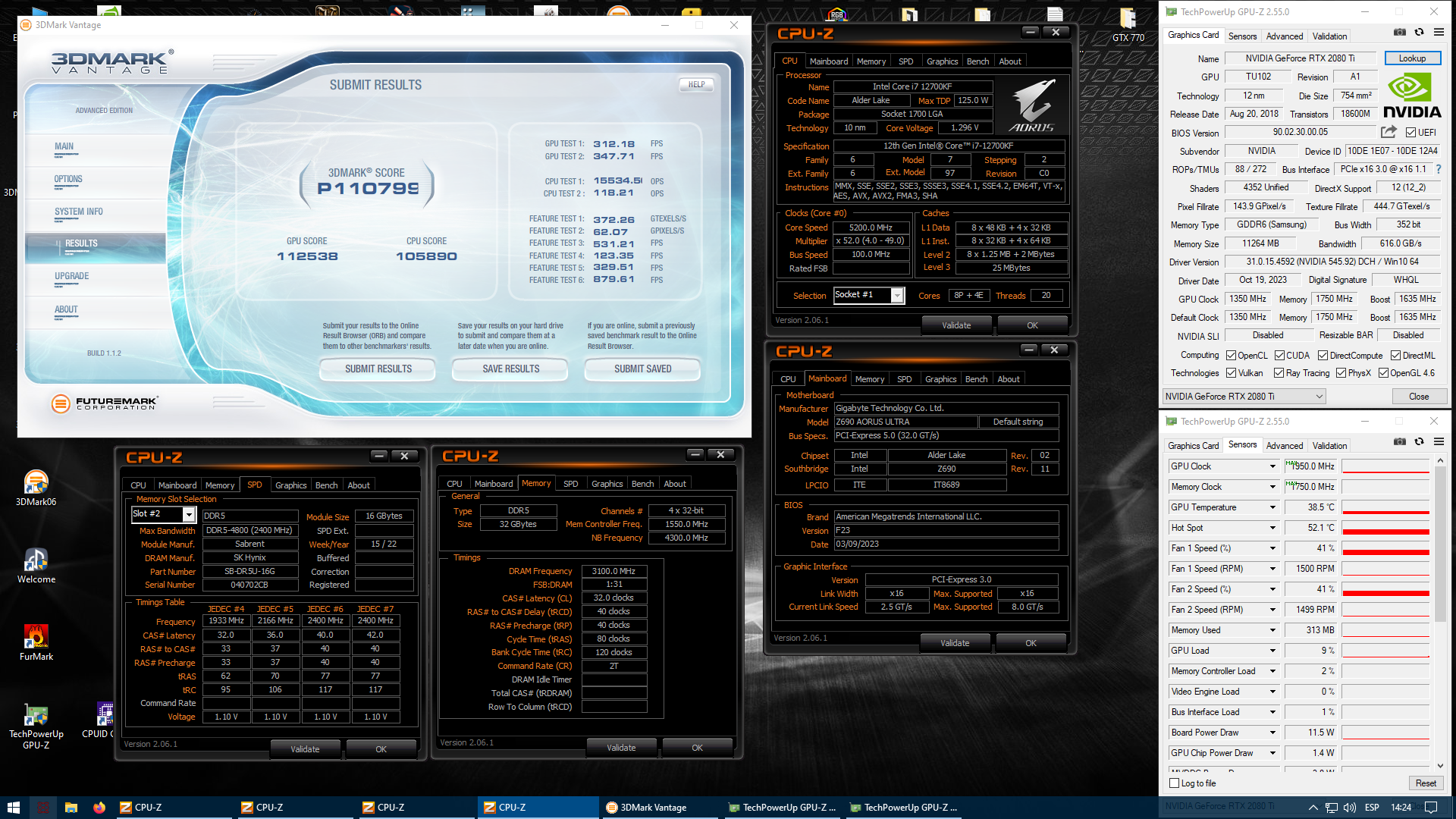Click SUBMIT RESULTS button in 3DMark Vantage
Screen dimensions: 1456x819
(378, 369)
